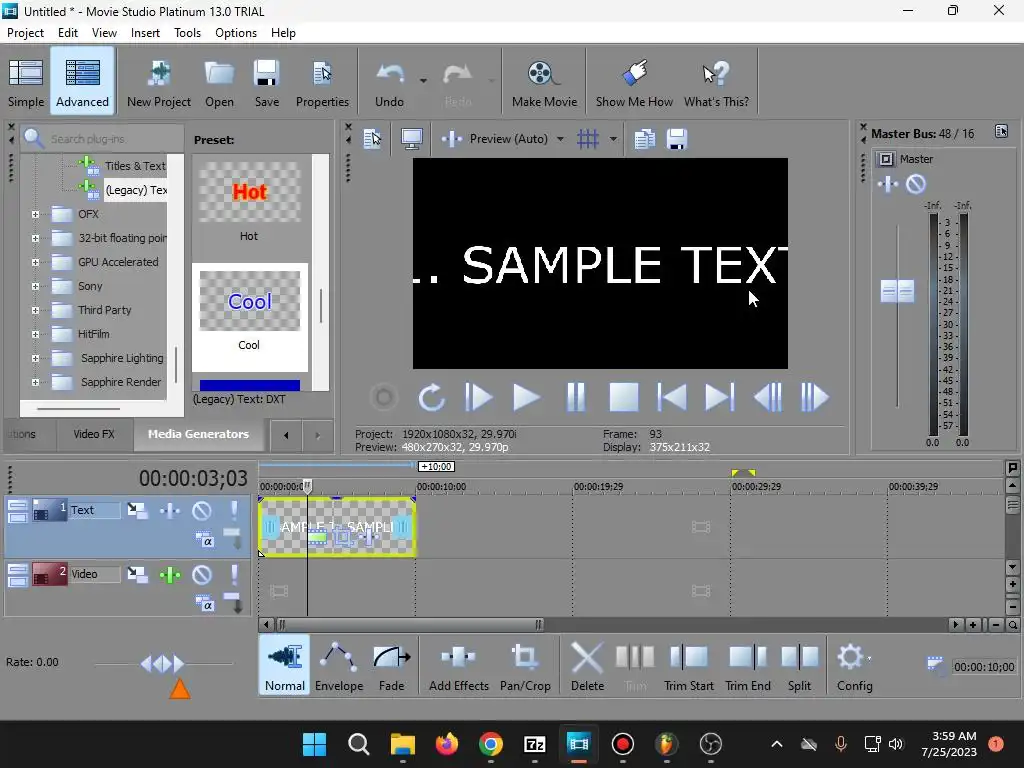This screenshot has width=1024, height=768.
Task: Click Add Effects
Action: point(458,665)
